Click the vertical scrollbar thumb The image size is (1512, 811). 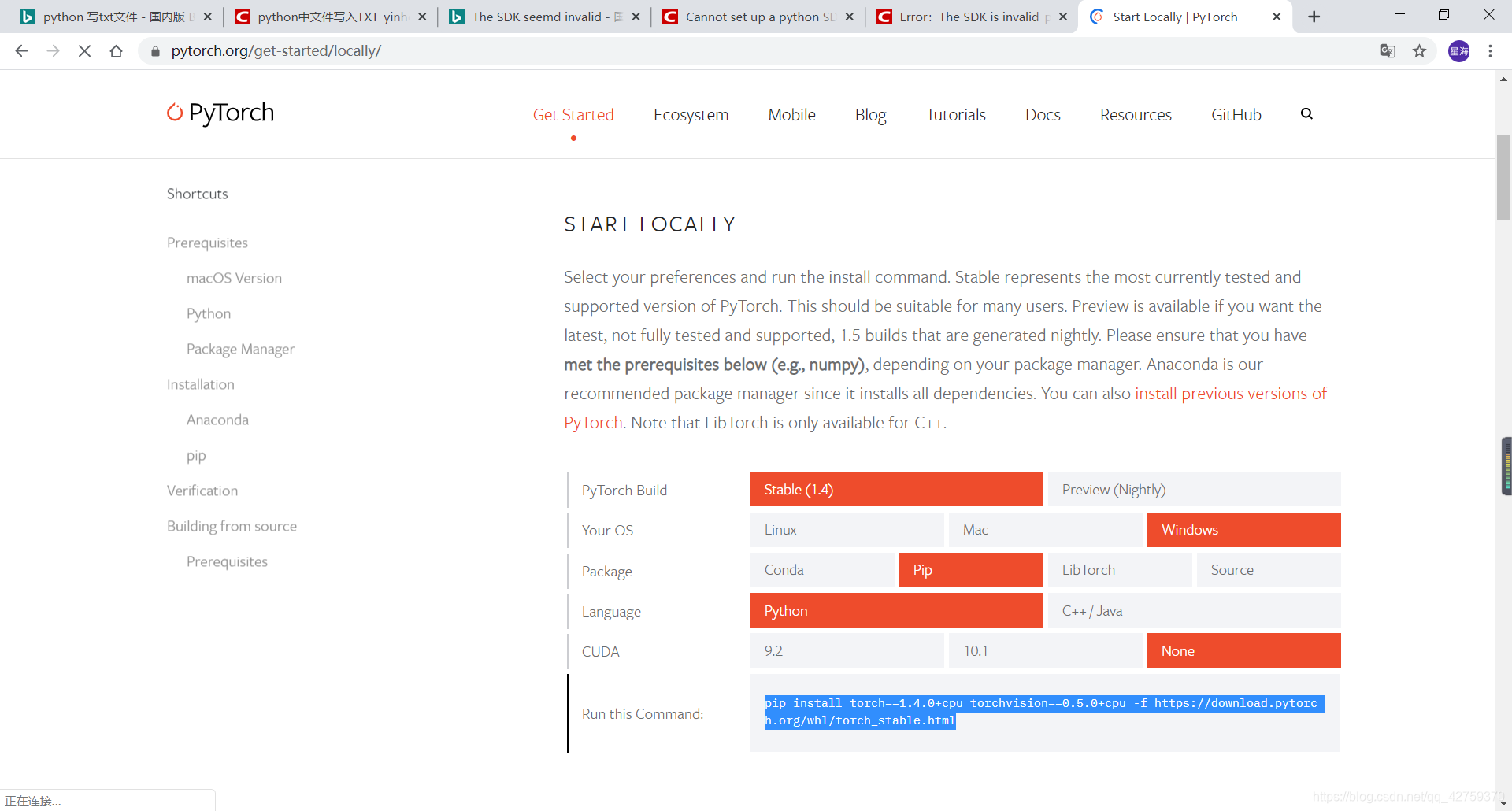pyautogui.click(x=1503, y=177)
